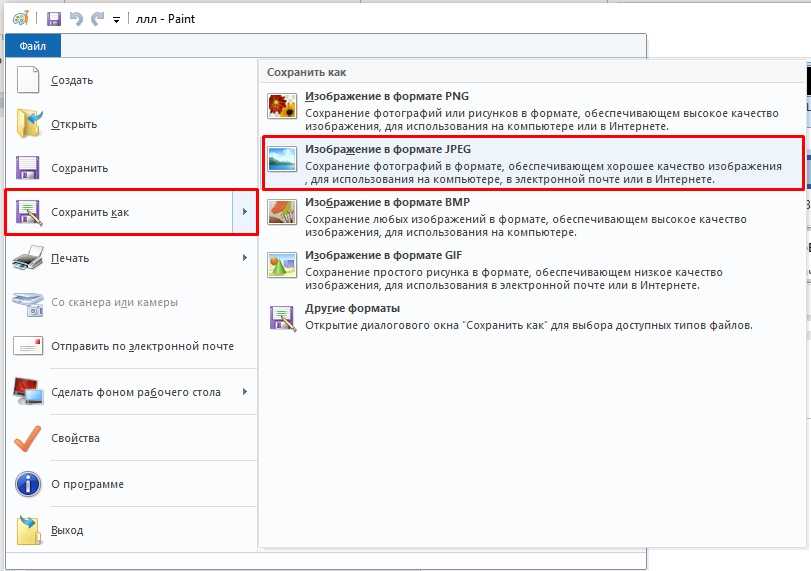The image size is (811, 571).
Task: Choose Открыть from the file menu
Action: tap(131, 124)
